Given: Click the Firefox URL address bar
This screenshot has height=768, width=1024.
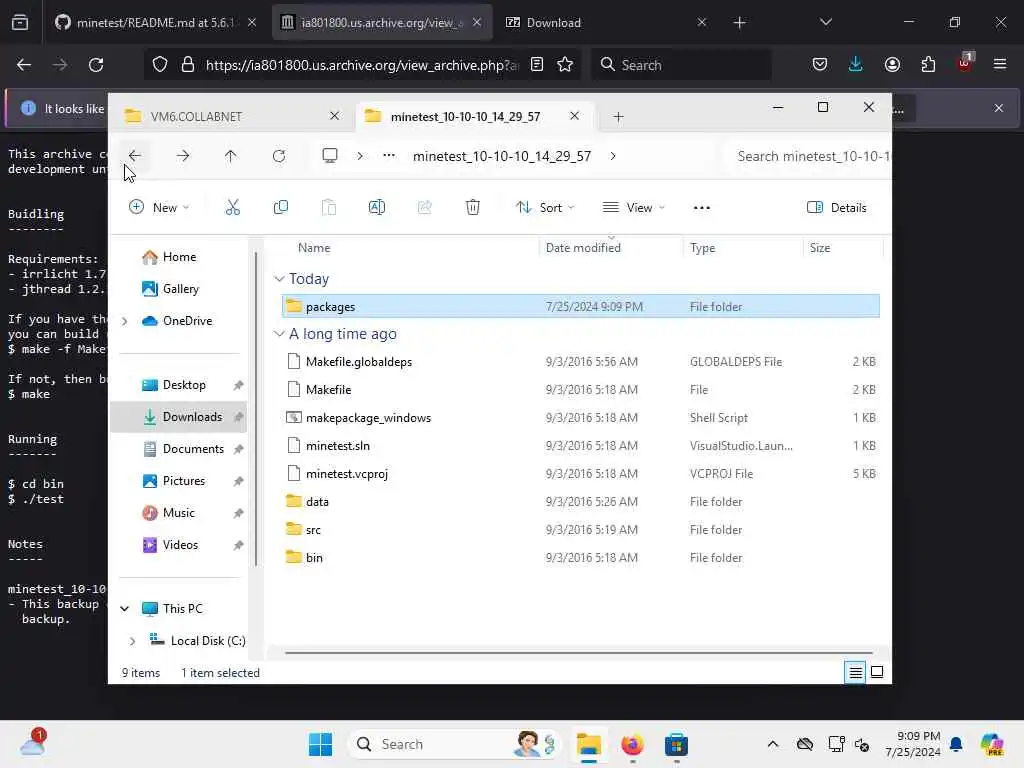Looking at the screenshot, I should pos(362,65).
